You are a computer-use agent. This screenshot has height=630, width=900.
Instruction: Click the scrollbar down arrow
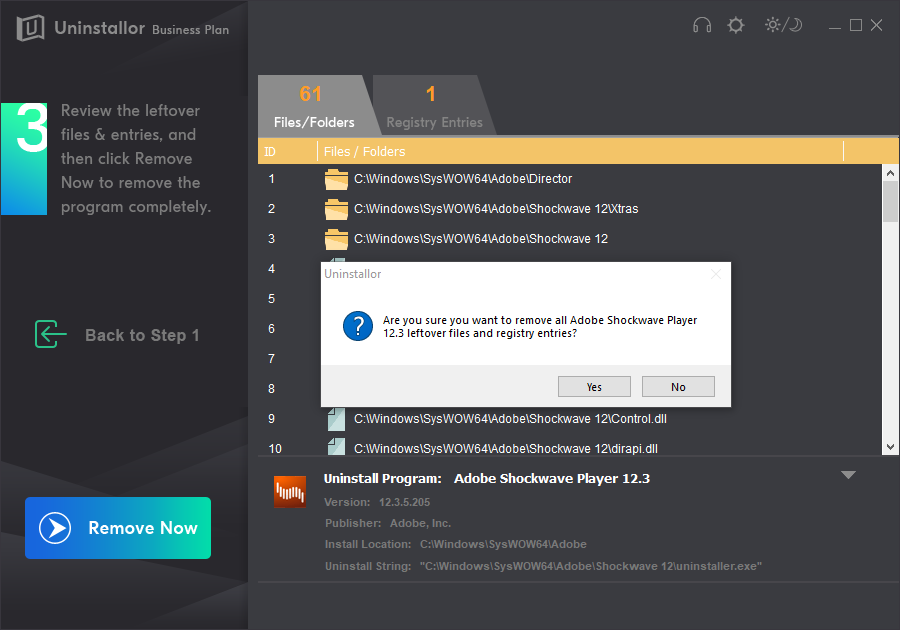(890, 447)
